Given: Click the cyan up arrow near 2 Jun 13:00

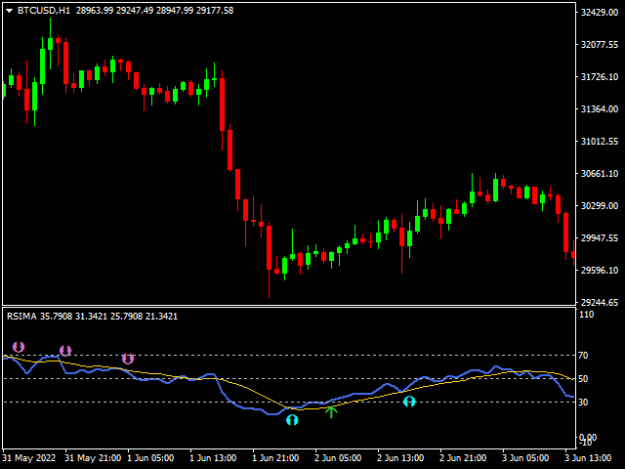Looking at the screenshot, I should (409, 402).
